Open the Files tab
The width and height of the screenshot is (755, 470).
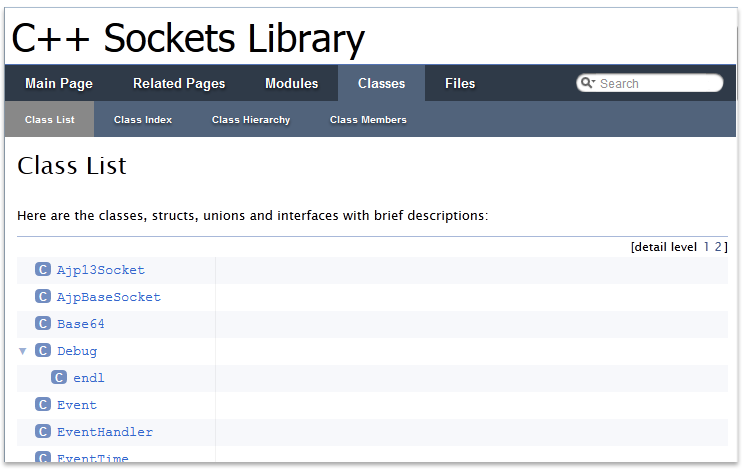pos(460,83)
